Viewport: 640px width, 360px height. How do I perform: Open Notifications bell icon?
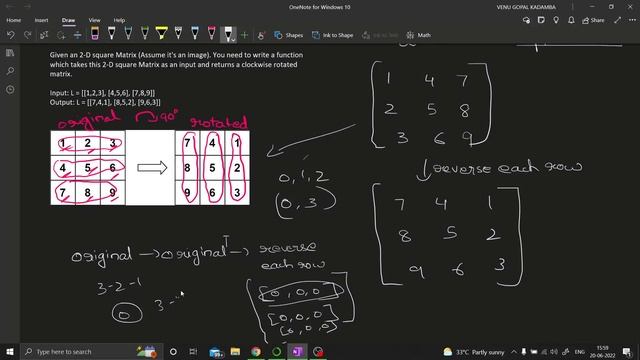(x=571, y=20)
